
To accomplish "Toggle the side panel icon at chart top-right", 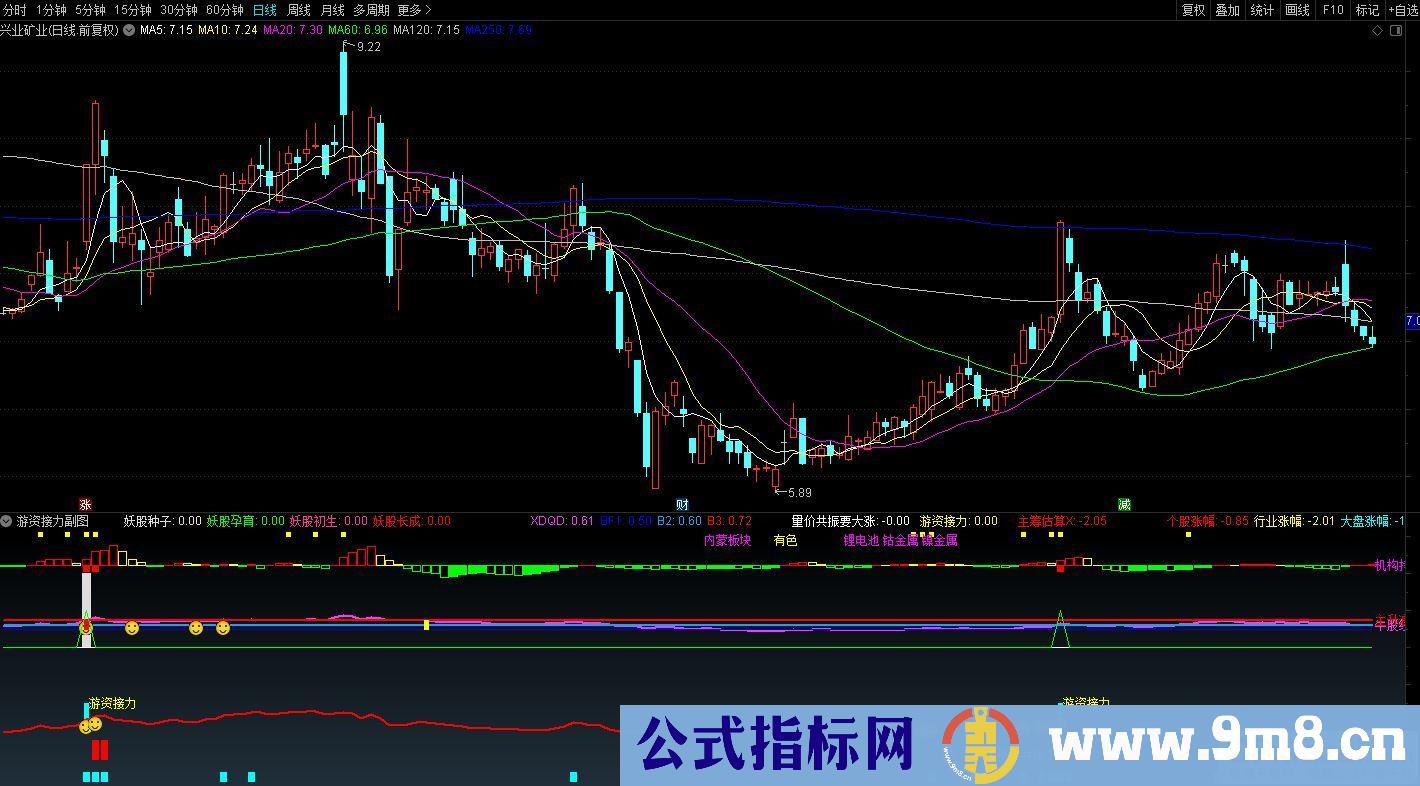I will [1396, 31].
